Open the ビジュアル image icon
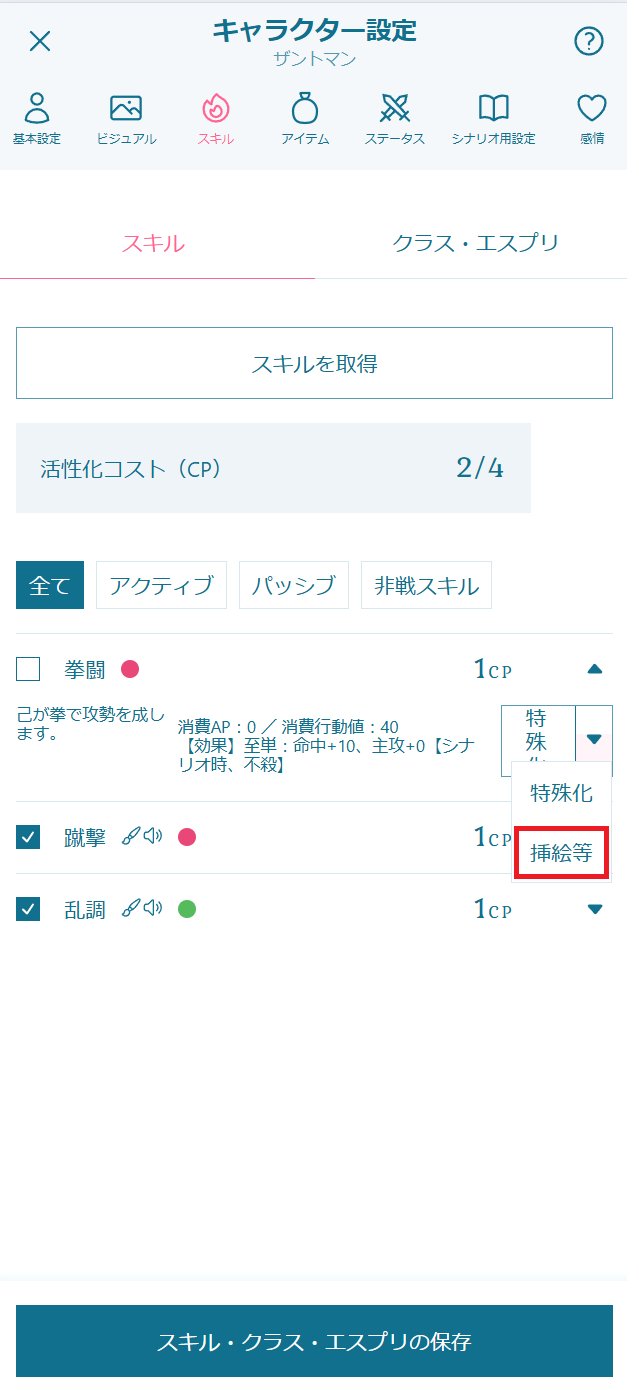639x1390 pixels. [126, 108]
